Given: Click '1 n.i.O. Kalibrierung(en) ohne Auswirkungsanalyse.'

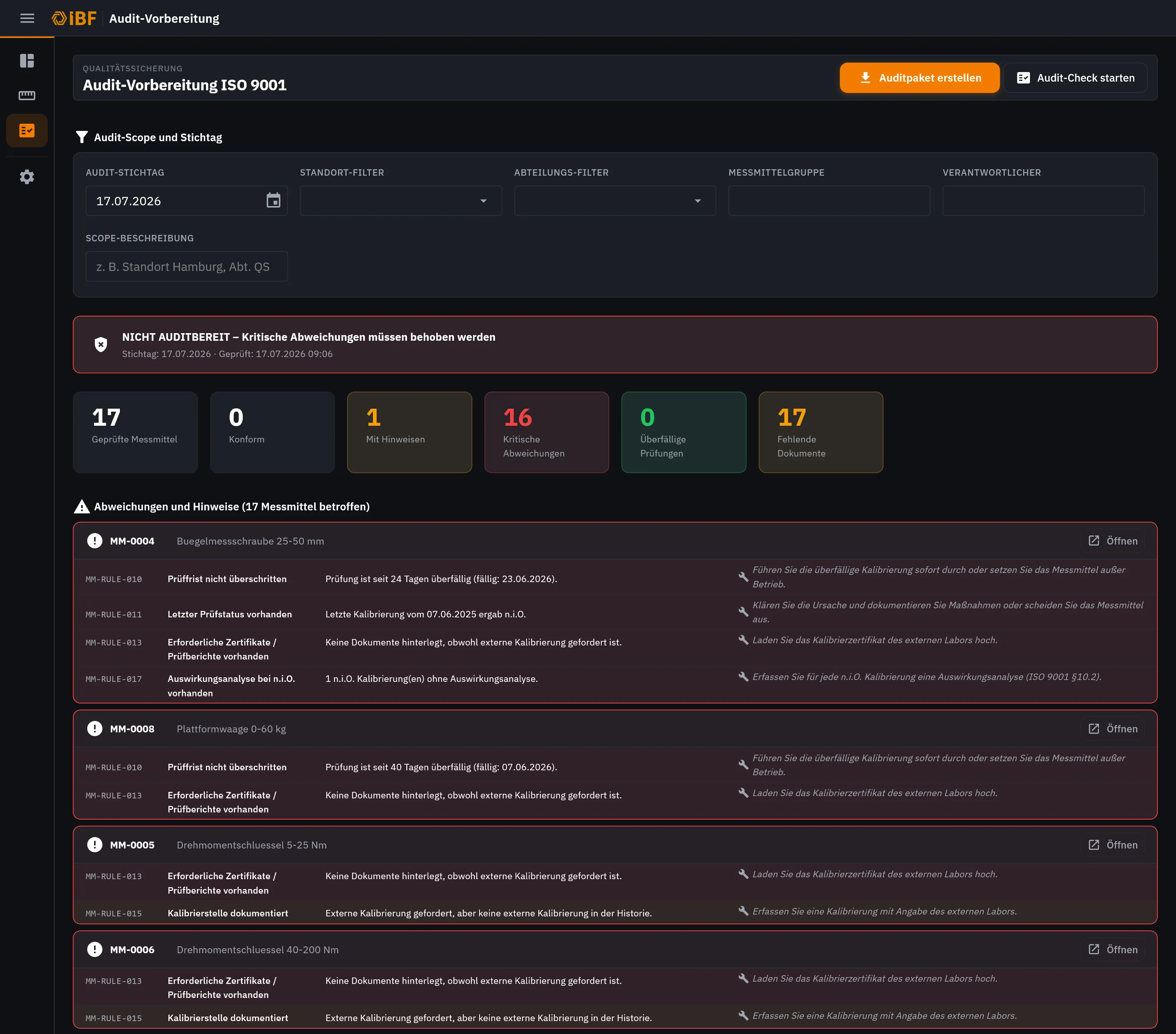Looking at the screenshot, I should click(431, 678).
